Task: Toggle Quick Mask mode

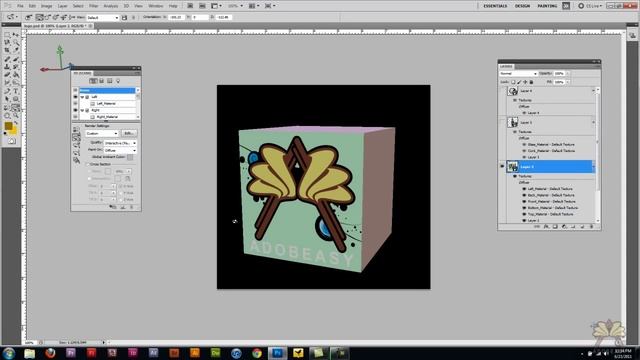Action: [11, 141]
